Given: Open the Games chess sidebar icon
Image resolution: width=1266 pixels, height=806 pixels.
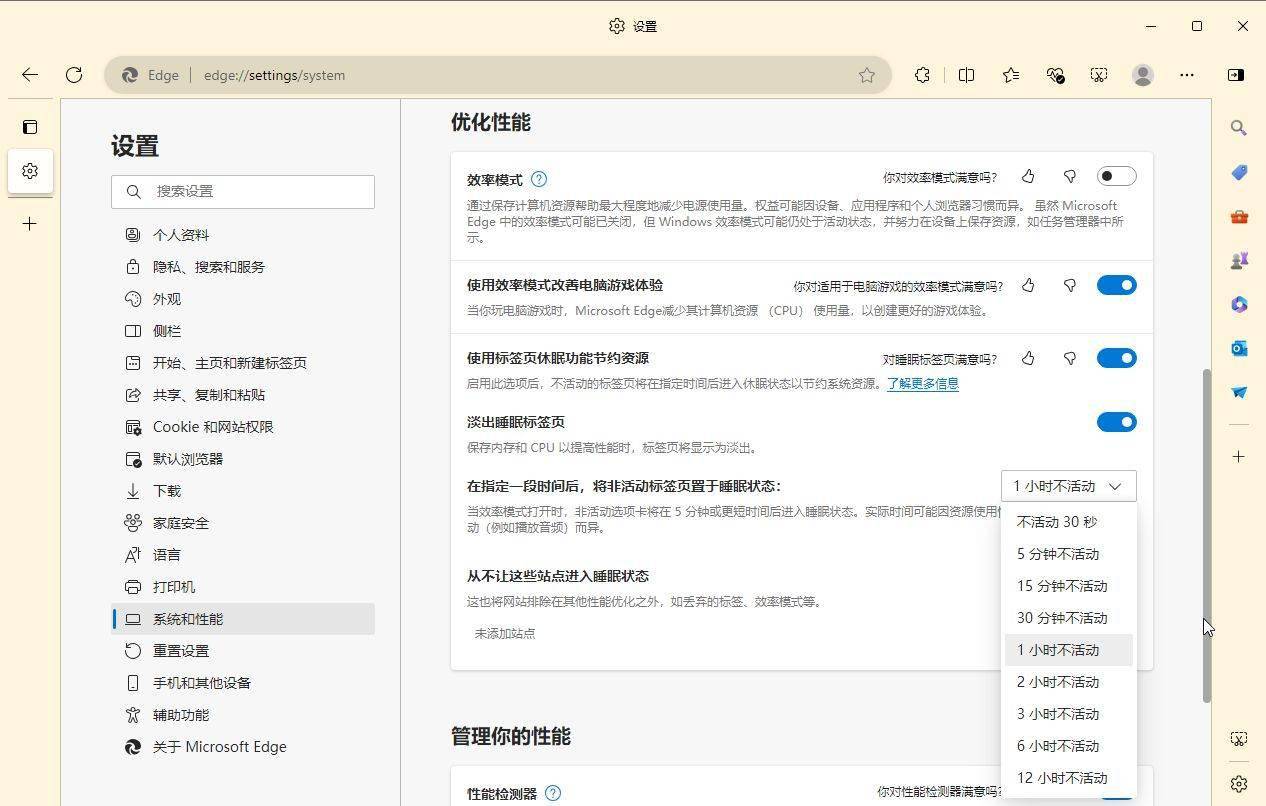Looking at the screenshot, I should [1239, 260].
